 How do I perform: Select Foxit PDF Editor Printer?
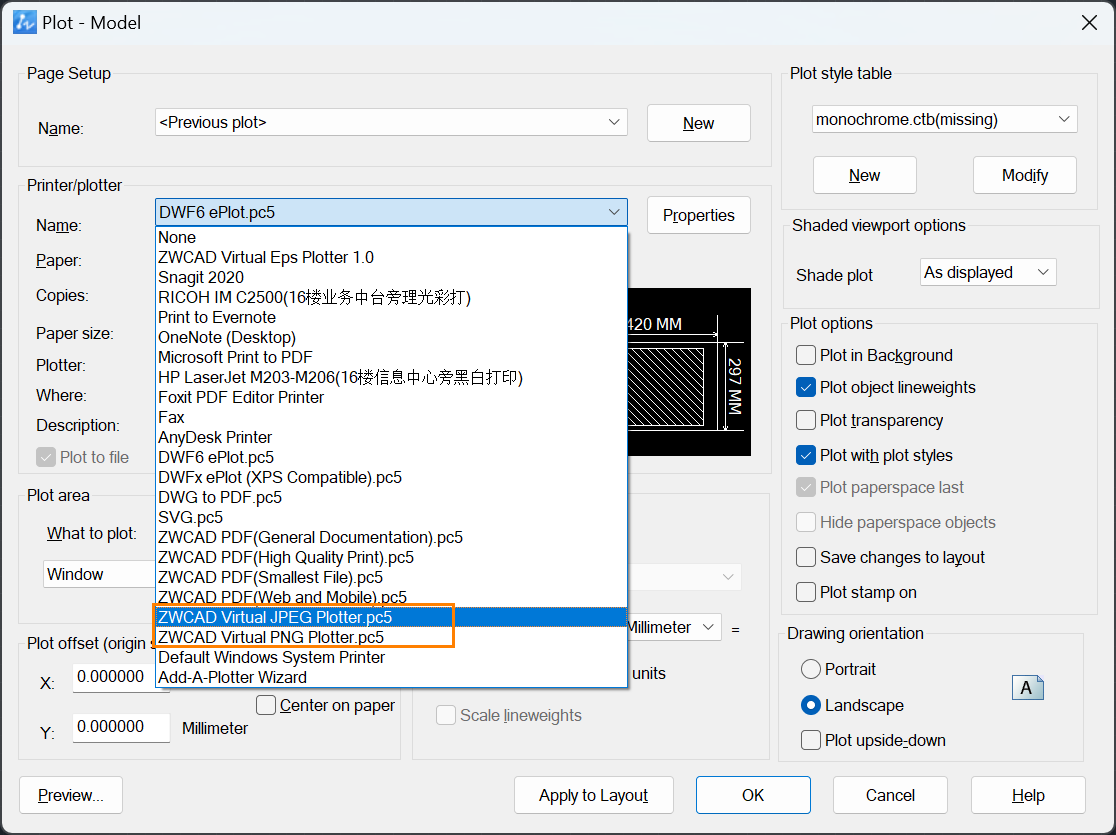pyautogui.click(x=391, y=397)
